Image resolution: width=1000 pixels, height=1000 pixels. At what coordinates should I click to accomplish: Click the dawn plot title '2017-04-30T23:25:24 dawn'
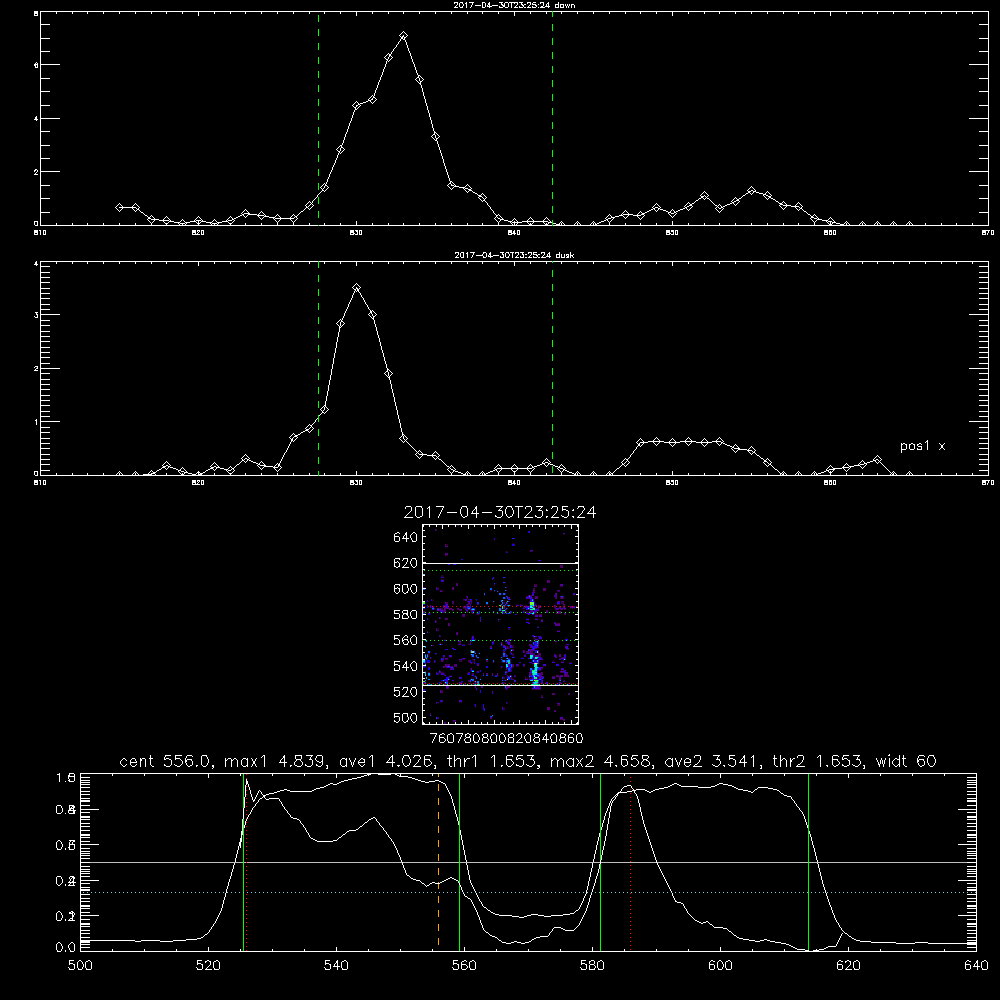point(514,5)
